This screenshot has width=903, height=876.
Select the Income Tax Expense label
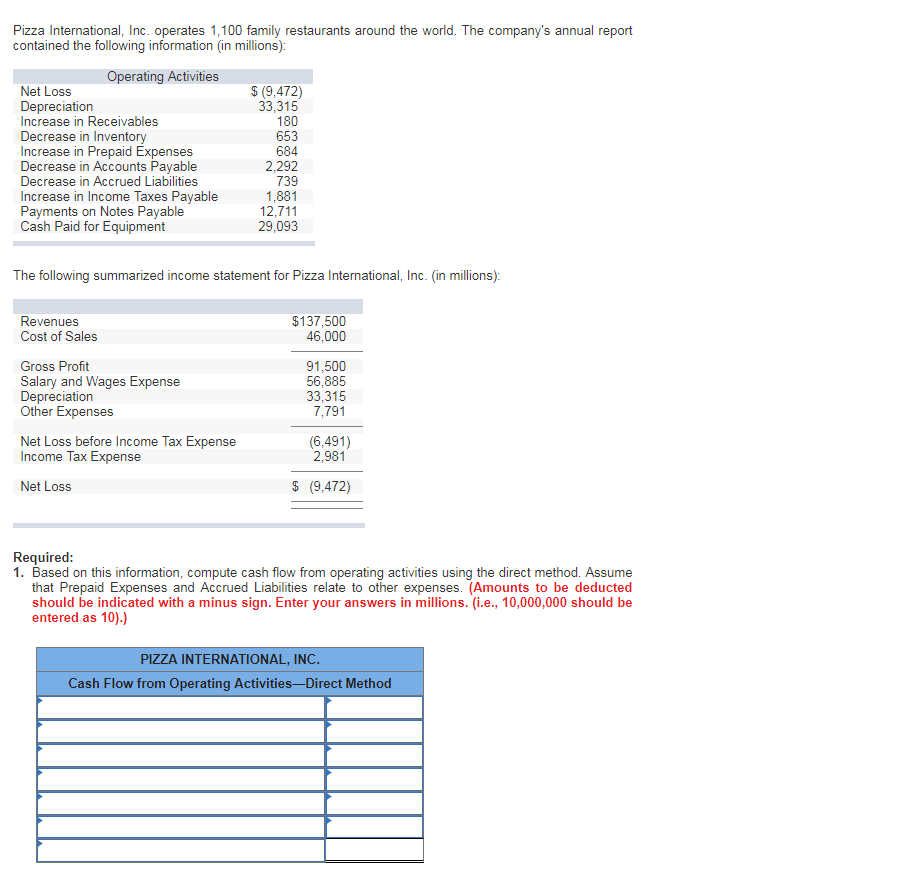81,456
